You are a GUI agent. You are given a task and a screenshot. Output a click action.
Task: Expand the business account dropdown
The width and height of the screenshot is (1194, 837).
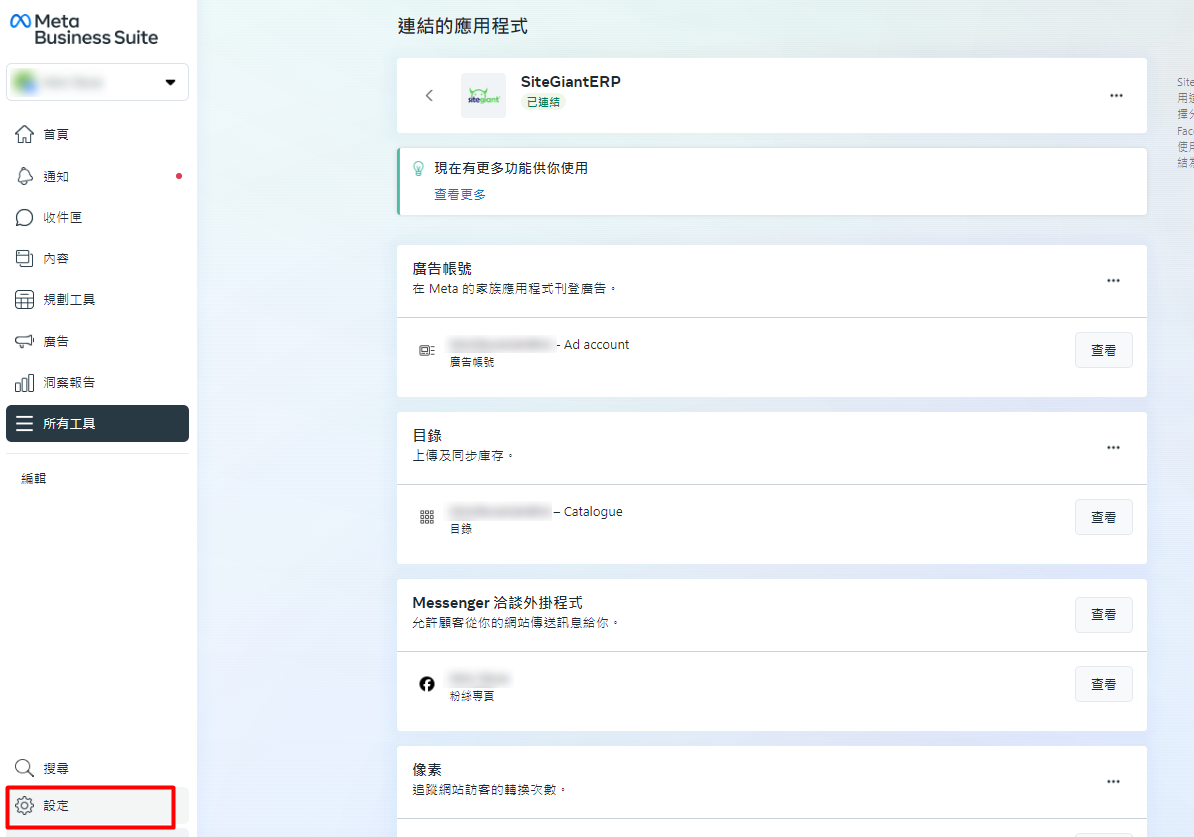[170, 82]
